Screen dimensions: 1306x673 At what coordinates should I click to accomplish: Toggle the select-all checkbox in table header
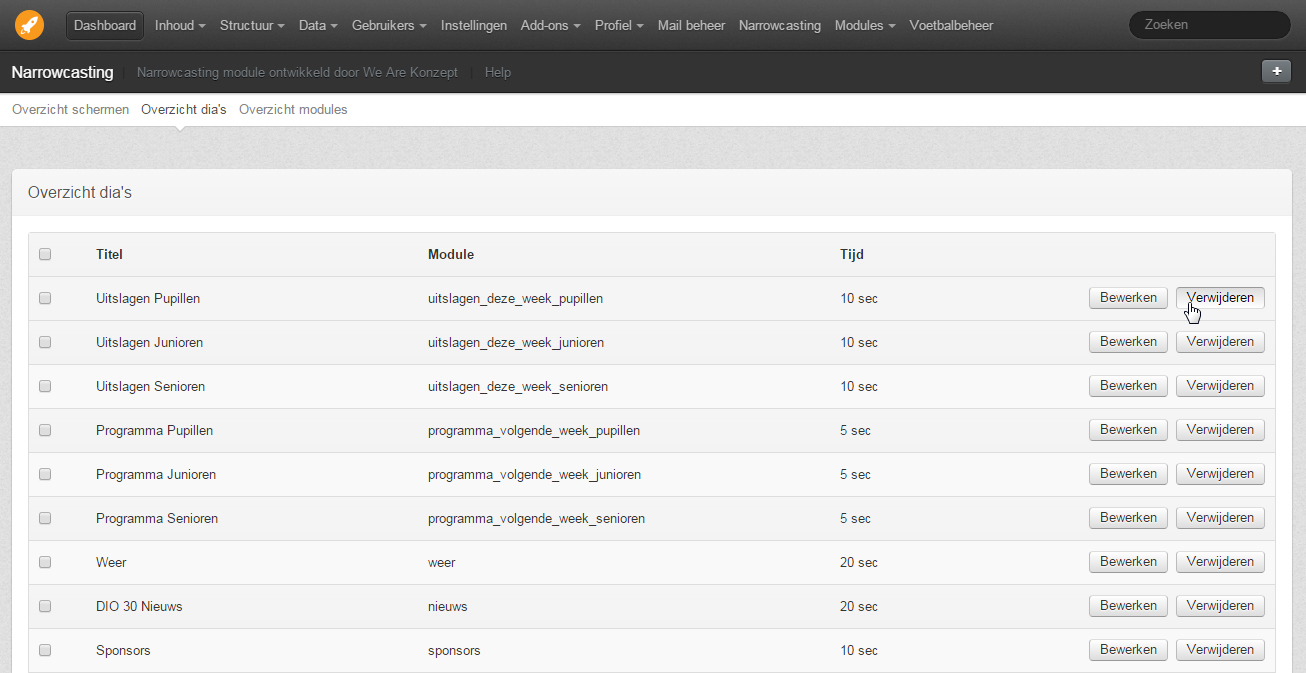click(x=45, y=254)
